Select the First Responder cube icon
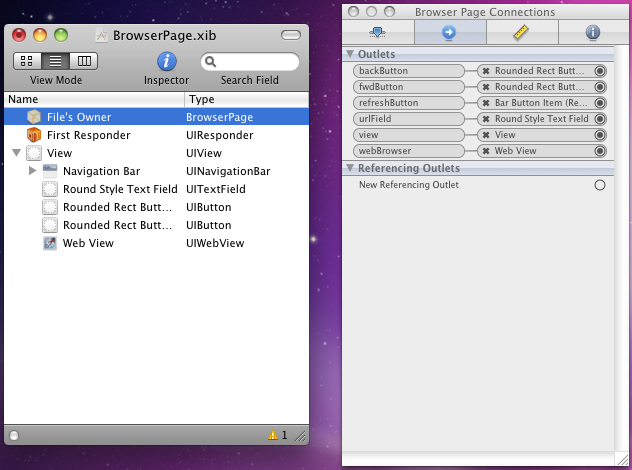The image size is (632, 470). [x=34, y=135]
